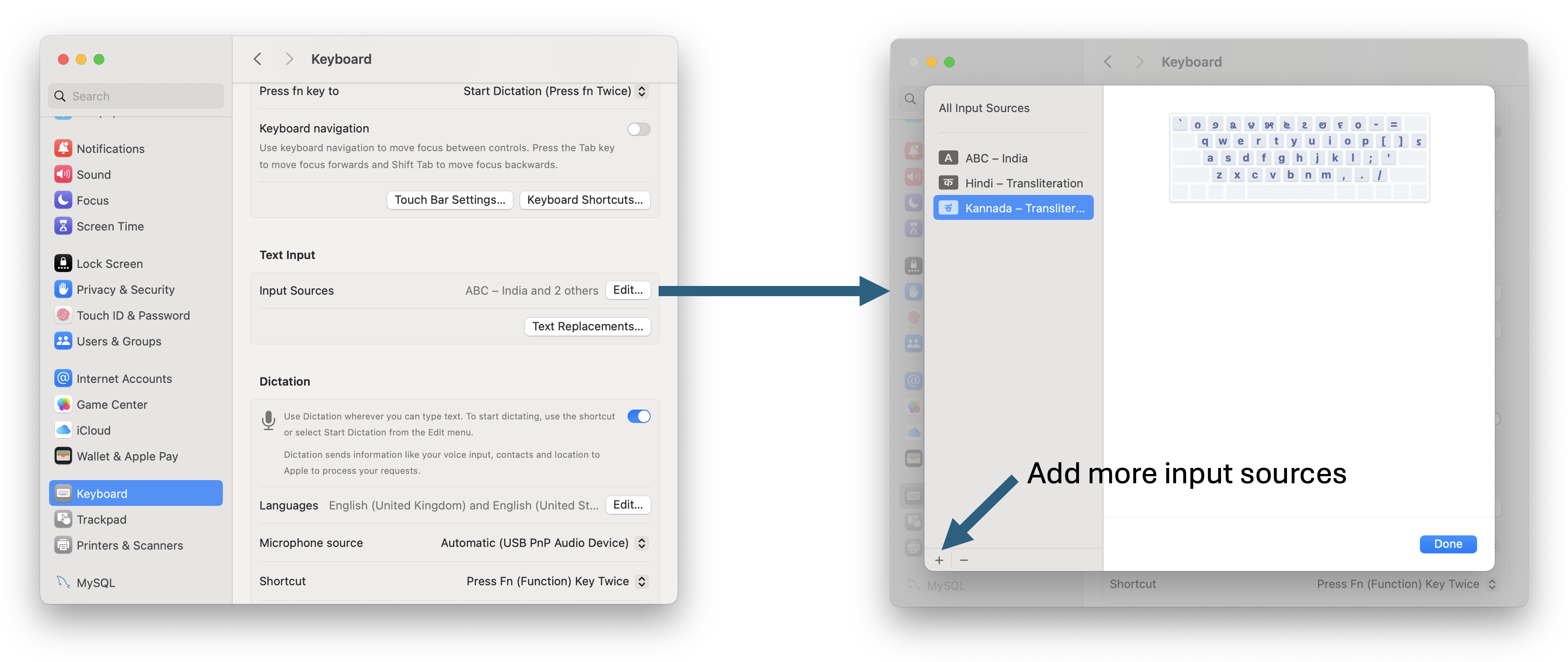The width and height of the screenshot is (1568, 662).
Task: Click the plus button to add input source
Action: tap(939, 560)
